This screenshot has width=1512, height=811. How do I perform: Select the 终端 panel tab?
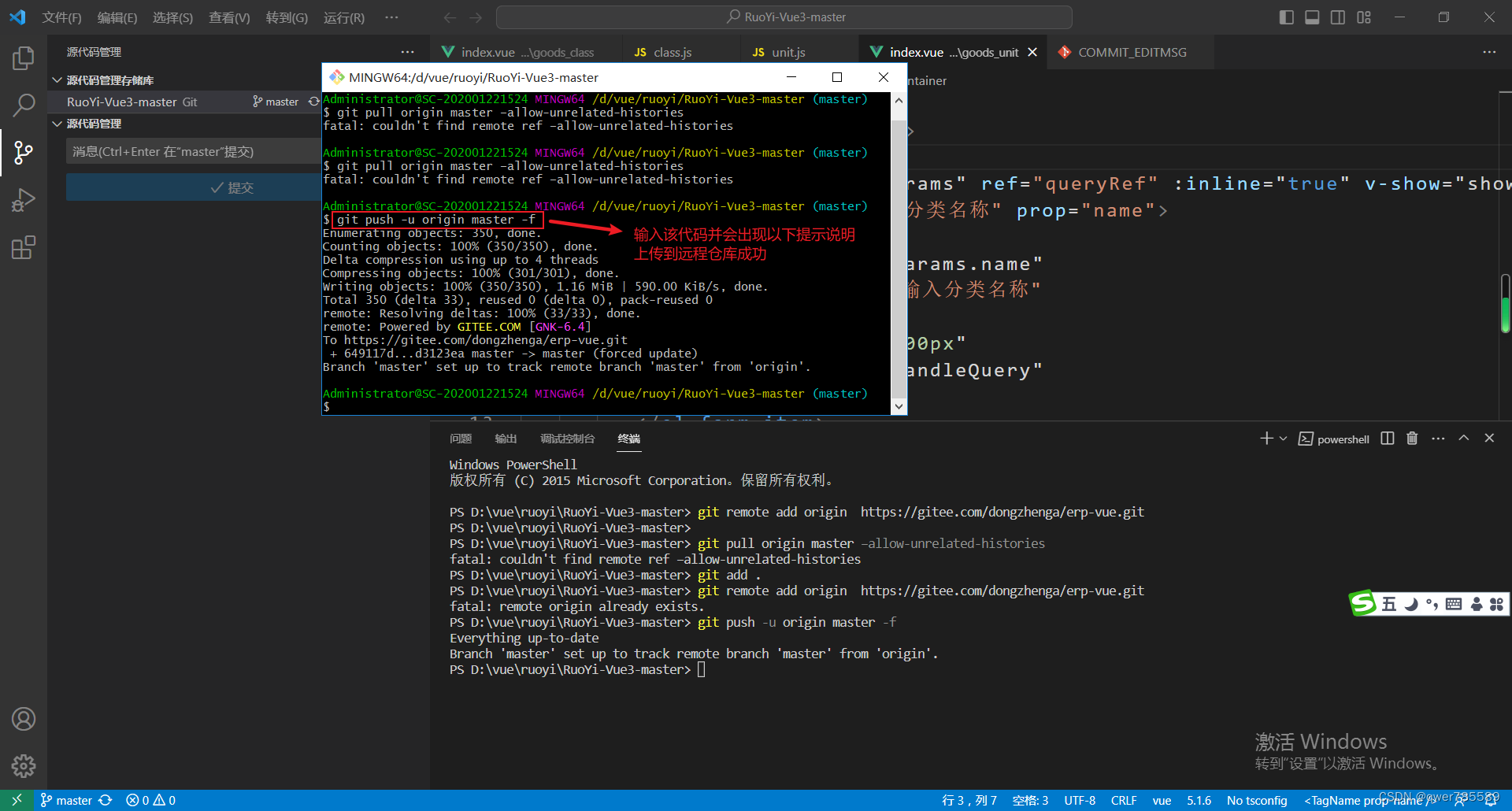(629, 439)
